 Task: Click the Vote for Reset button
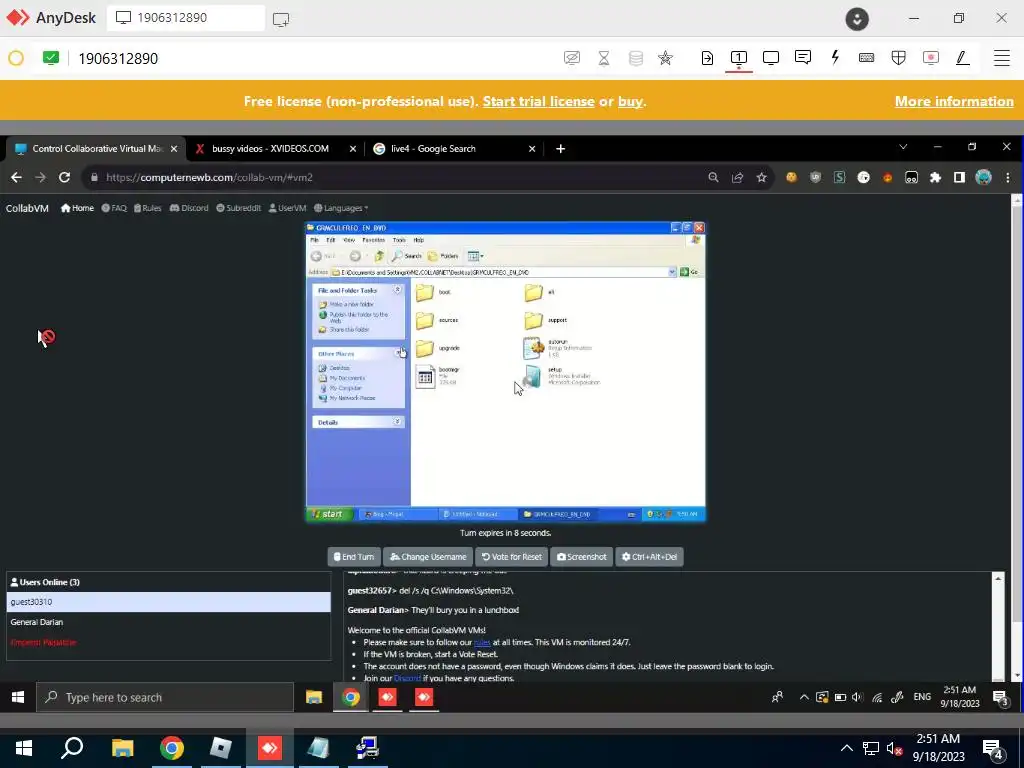[x=512, y=556]
